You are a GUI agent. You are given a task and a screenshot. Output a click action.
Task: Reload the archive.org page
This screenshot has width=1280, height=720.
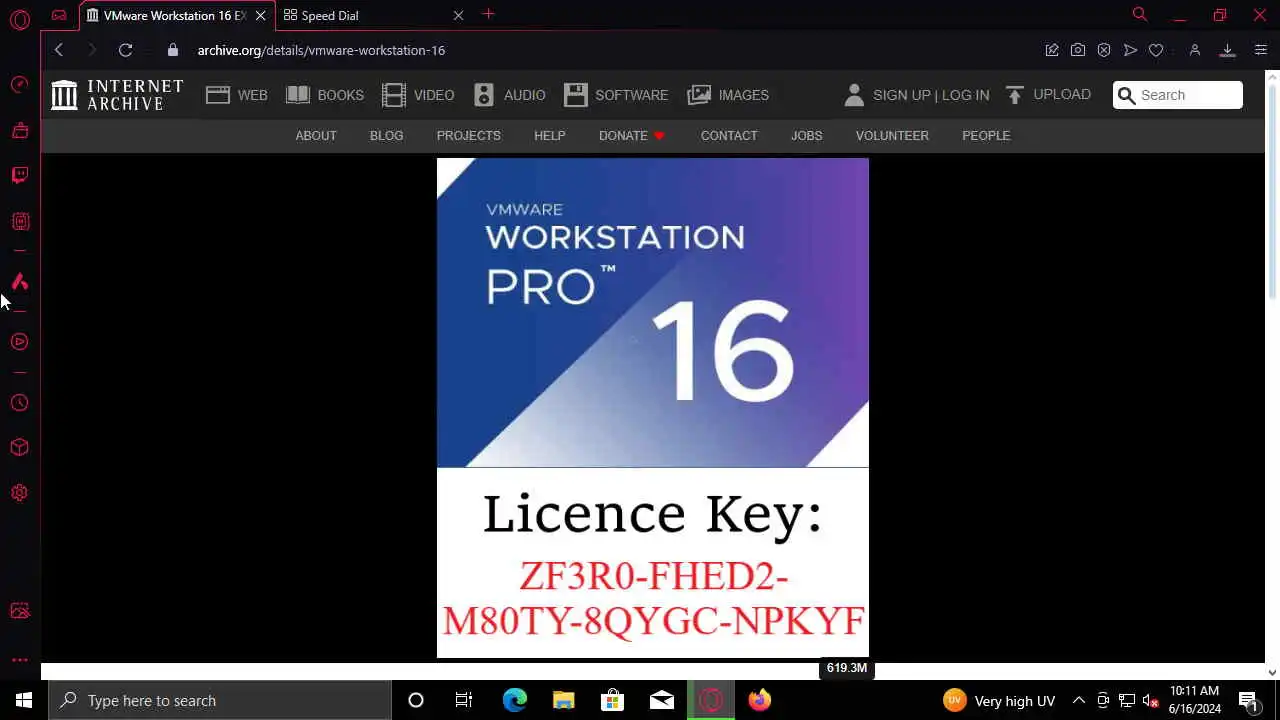(125, 50)
